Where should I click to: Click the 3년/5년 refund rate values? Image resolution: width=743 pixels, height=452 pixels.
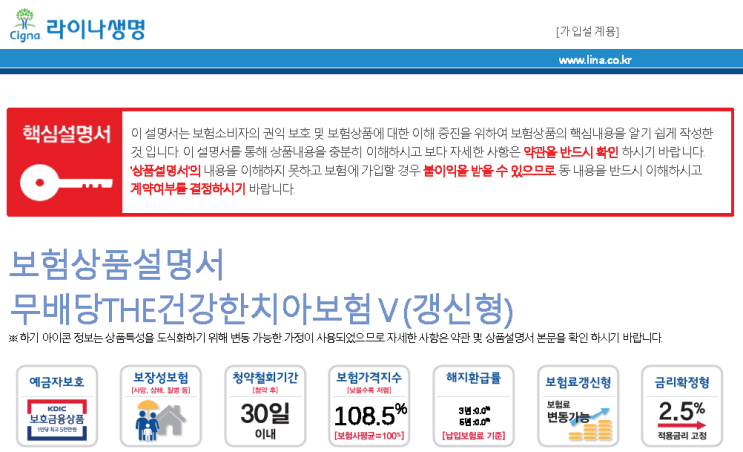(x=474, y=416)
